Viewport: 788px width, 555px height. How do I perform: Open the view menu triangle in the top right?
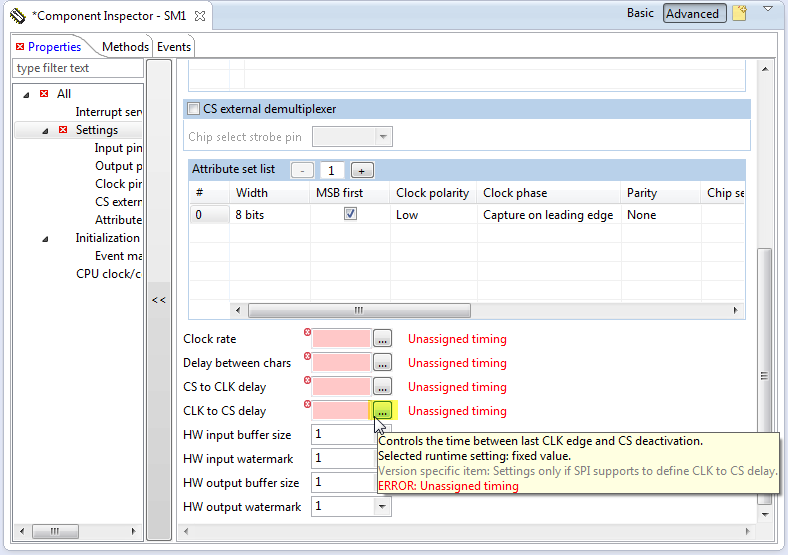(x=767, y=9)
